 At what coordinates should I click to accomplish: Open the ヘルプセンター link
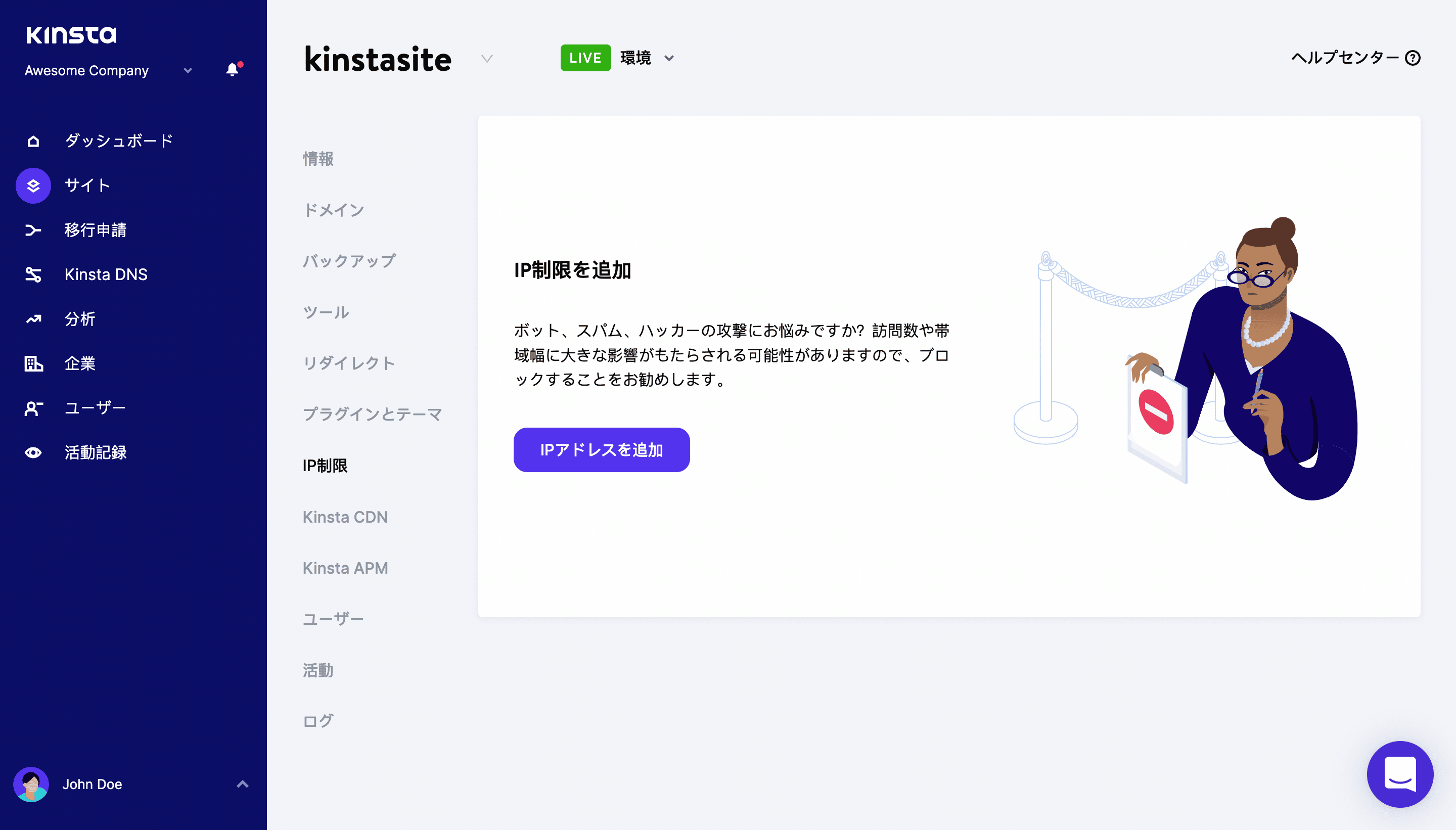tap(1356, 58)
